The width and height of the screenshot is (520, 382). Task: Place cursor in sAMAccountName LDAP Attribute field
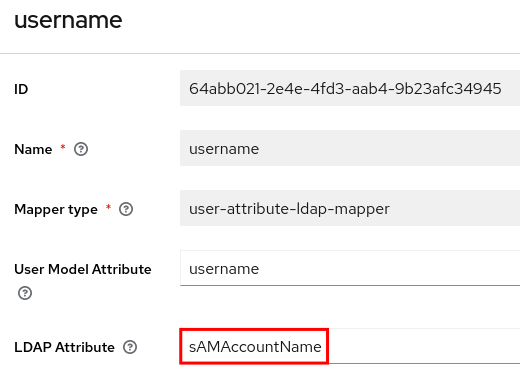coord(350,346)
